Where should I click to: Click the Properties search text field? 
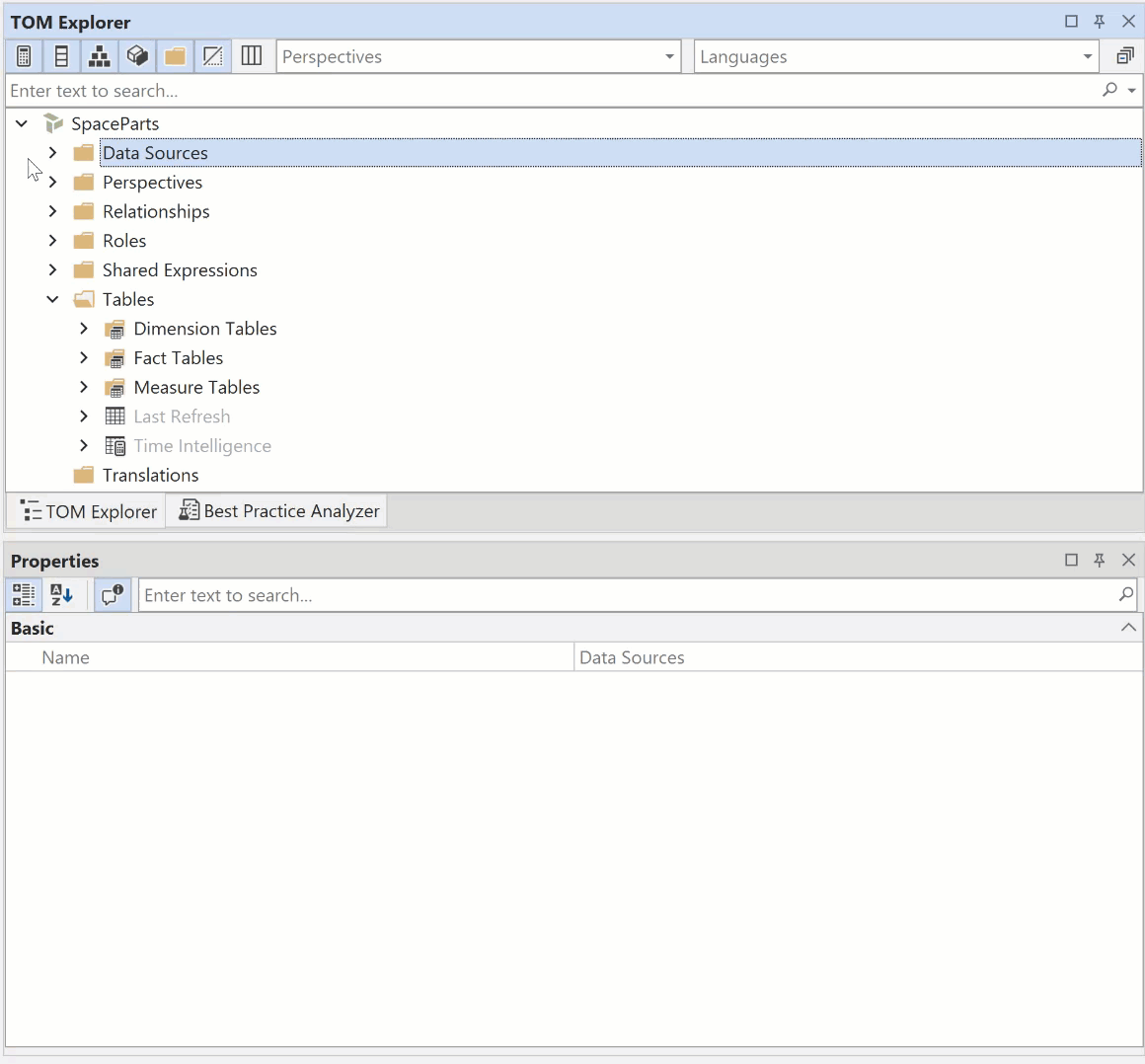[627, 595]
